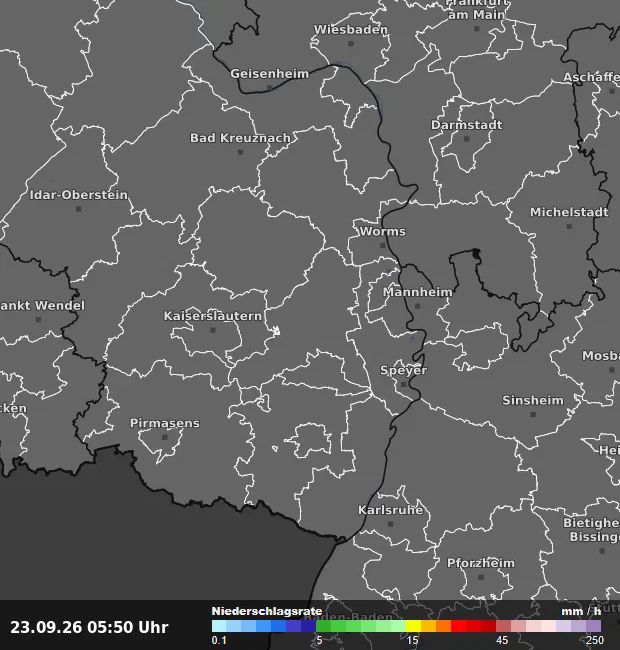Click the Michelstadt city label
Screen dimensions: 620x650
(569, 212)
